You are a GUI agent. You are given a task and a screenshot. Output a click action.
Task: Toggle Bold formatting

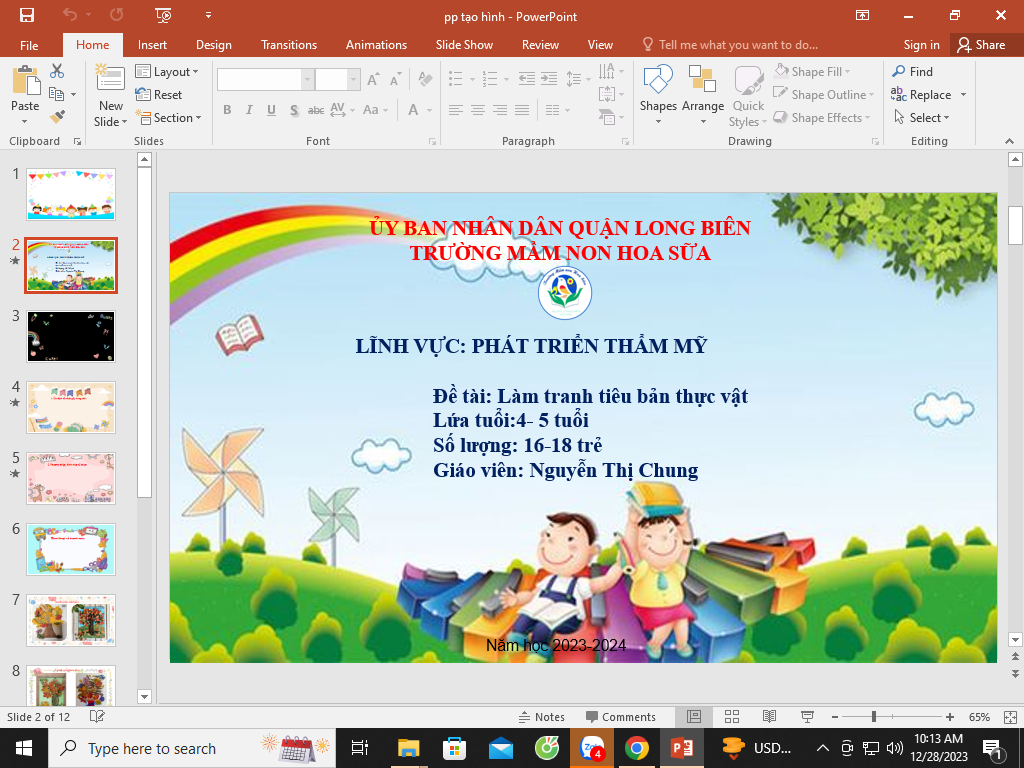[227, 110]
